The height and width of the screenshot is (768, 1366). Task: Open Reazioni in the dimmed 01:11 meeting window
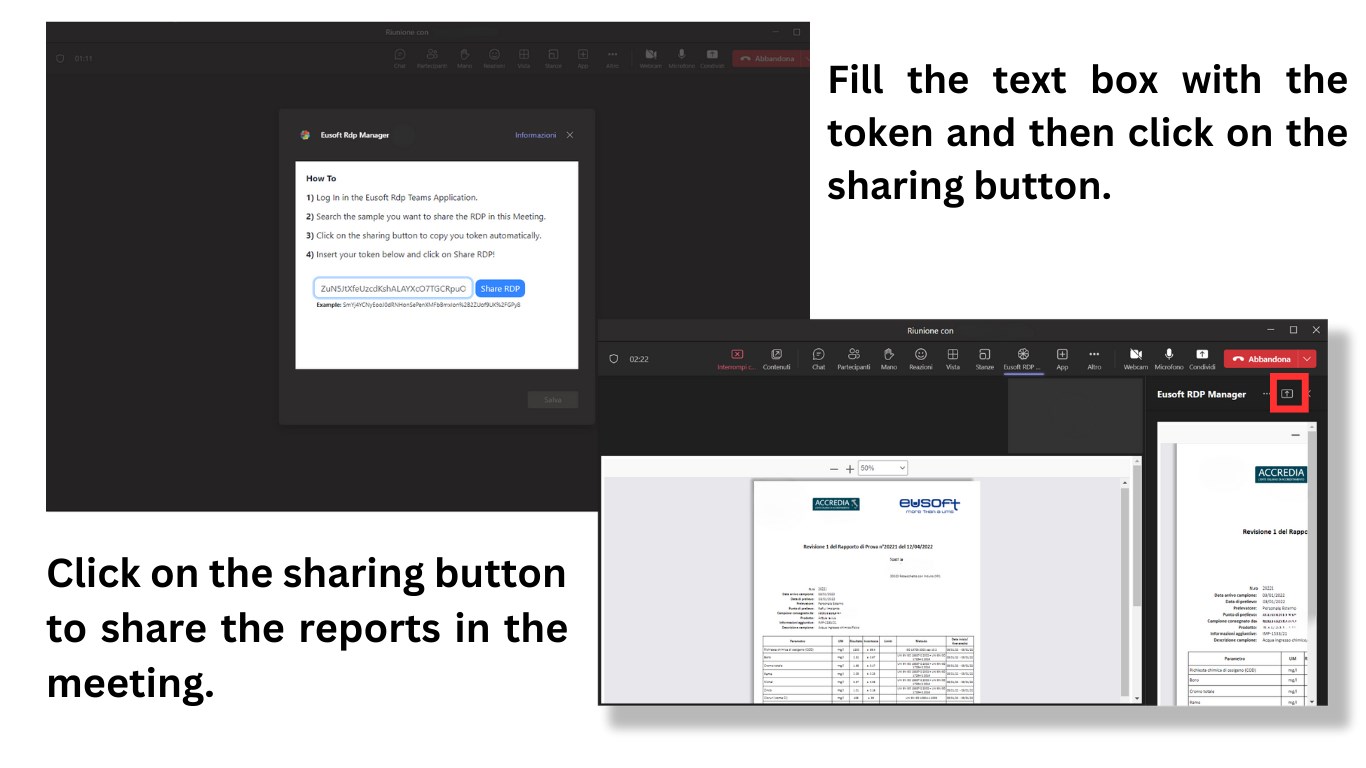[494, 58]
